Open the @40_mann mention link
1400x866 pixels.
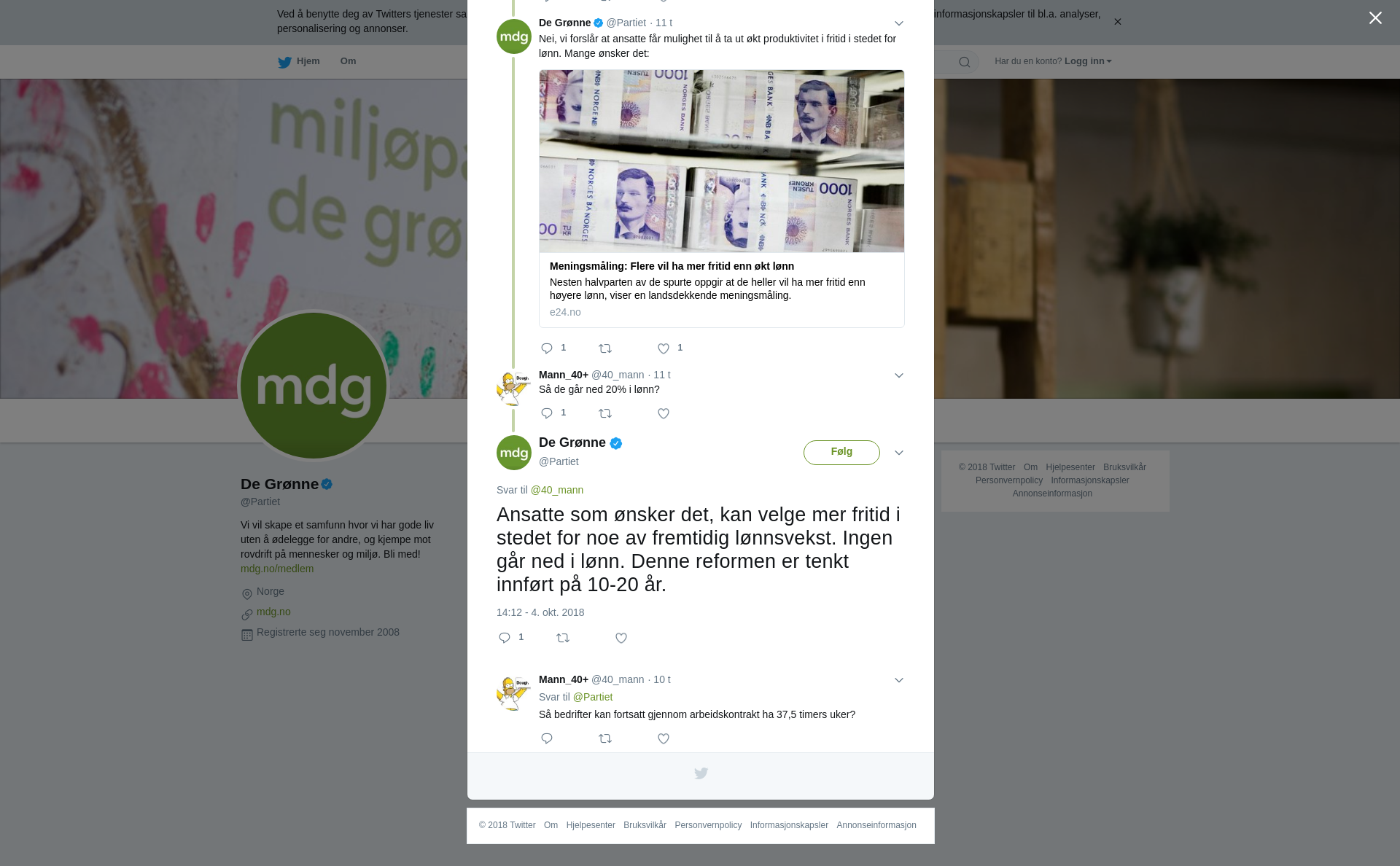pyautogui.click(x=557, y=490)
